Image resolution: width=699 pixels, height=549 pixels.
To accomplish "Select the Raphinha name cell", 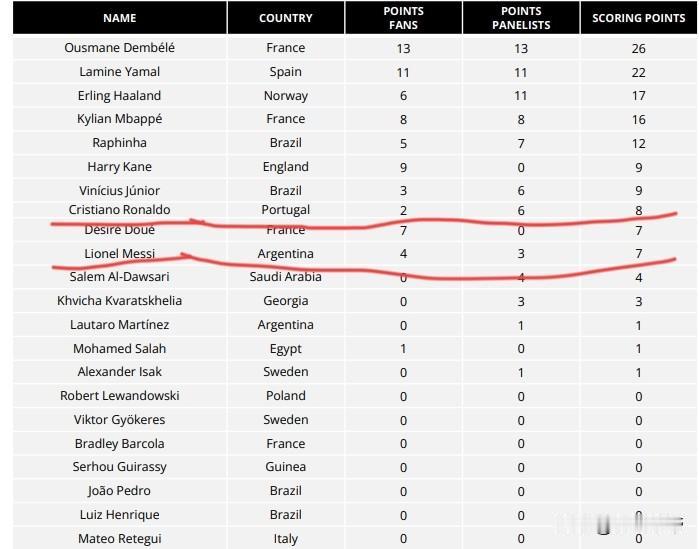I will tap(119, 143).
